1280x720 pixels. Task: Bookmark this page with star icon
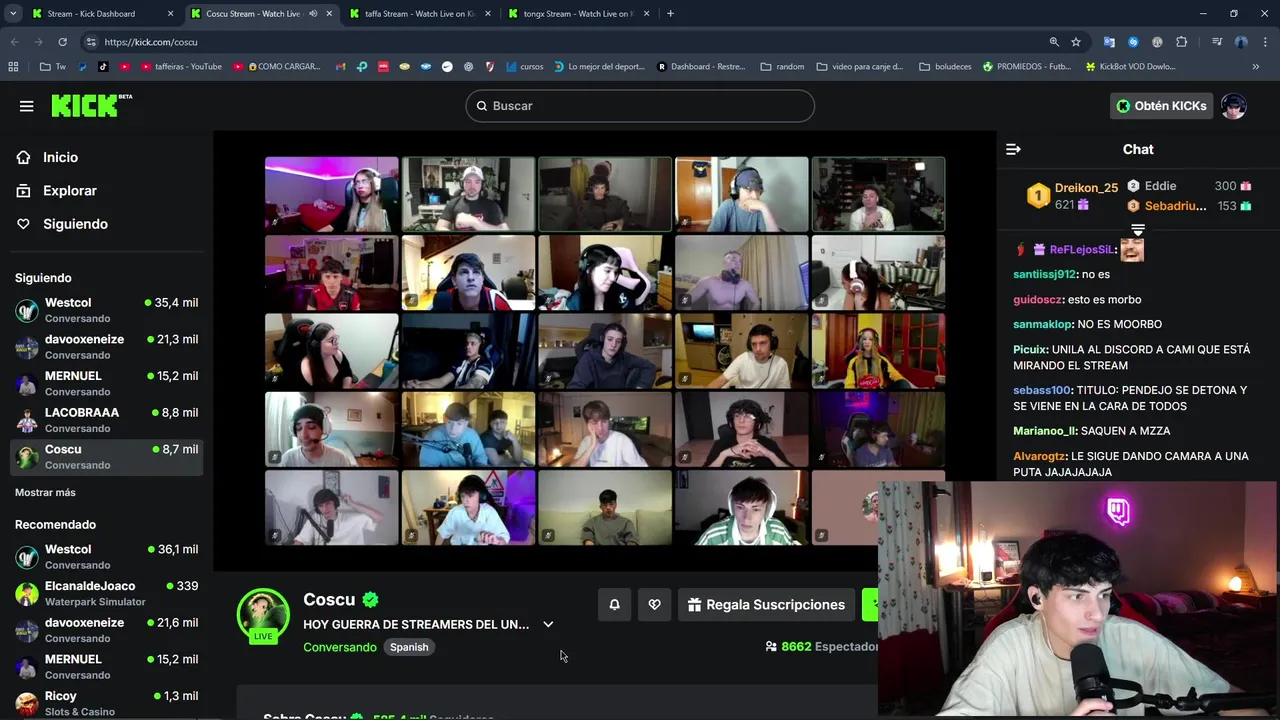(1076, 42)
